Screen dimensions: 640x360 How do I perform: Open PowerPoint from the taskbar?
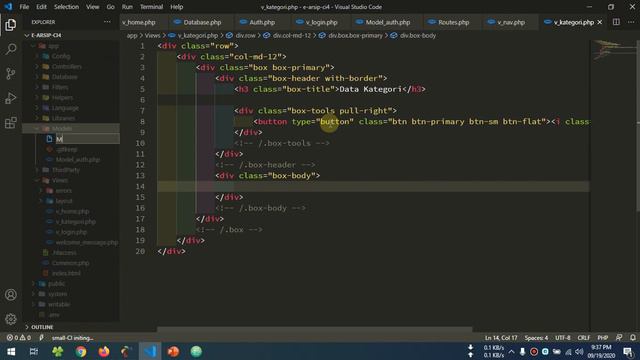173,351
